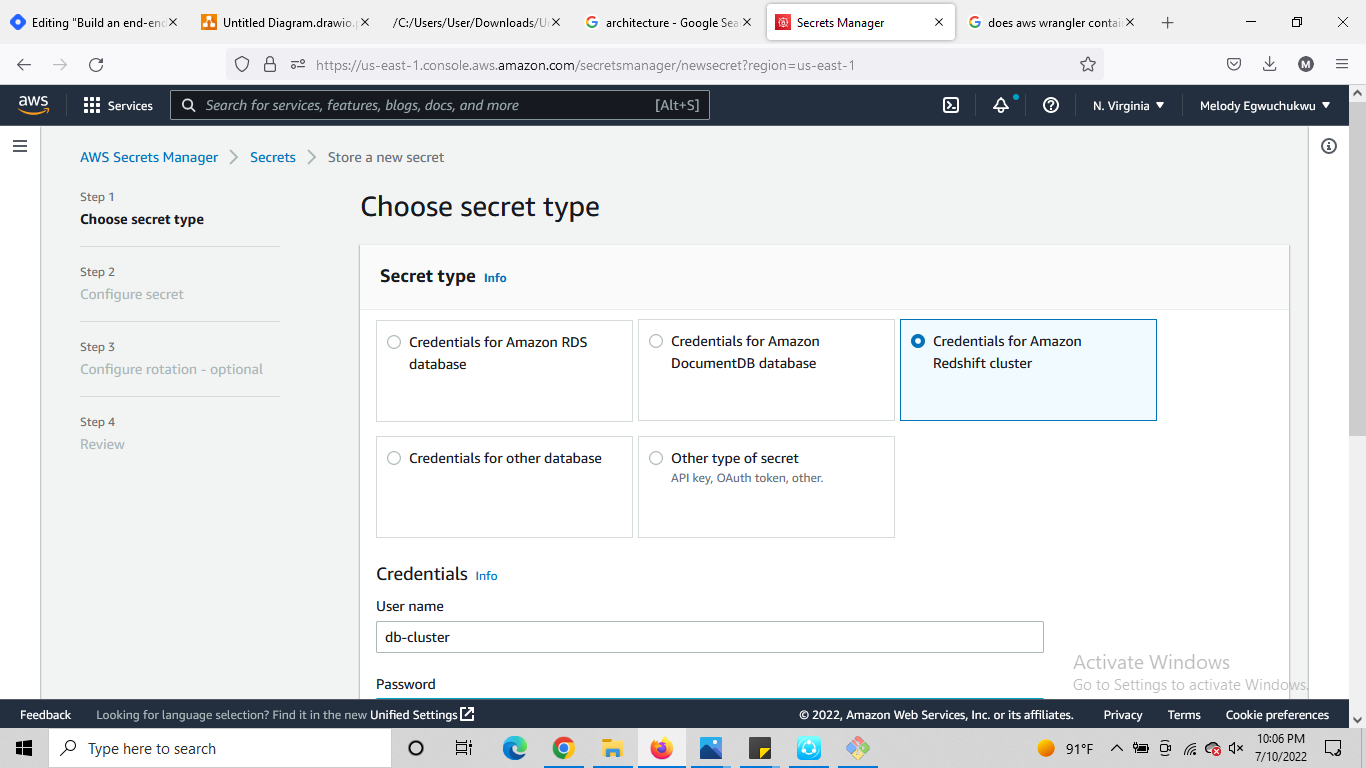Screen dimensions: 1366x768
Task: Click the User name field
Action: (x=710, y=637)
